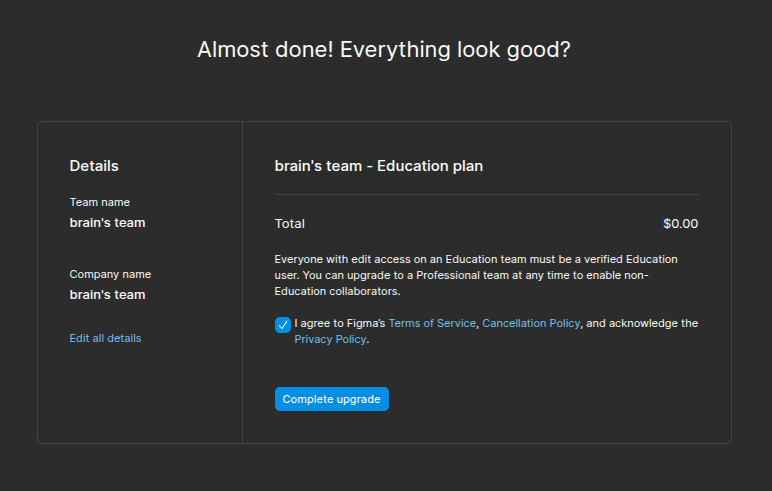Click the I agree to Figma's label text

coord(340,324)
